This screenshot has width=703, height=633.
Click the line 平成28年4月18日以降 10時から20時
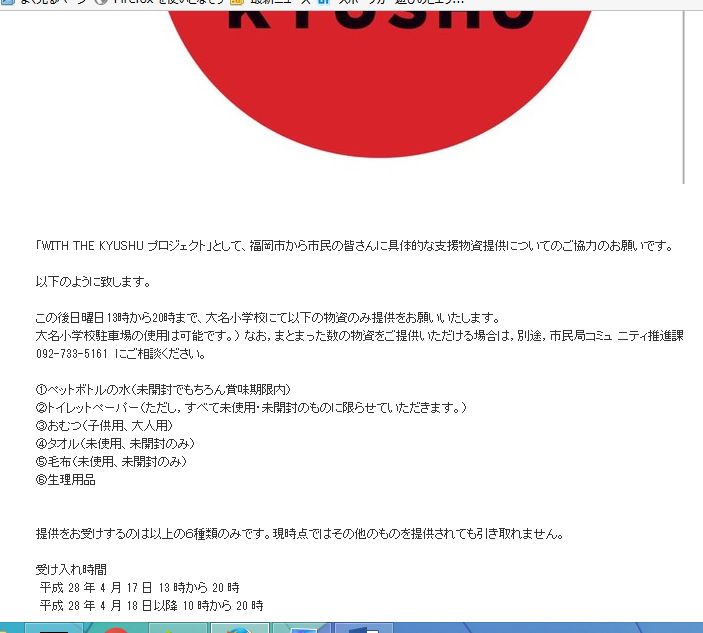[x=152, y=606]
